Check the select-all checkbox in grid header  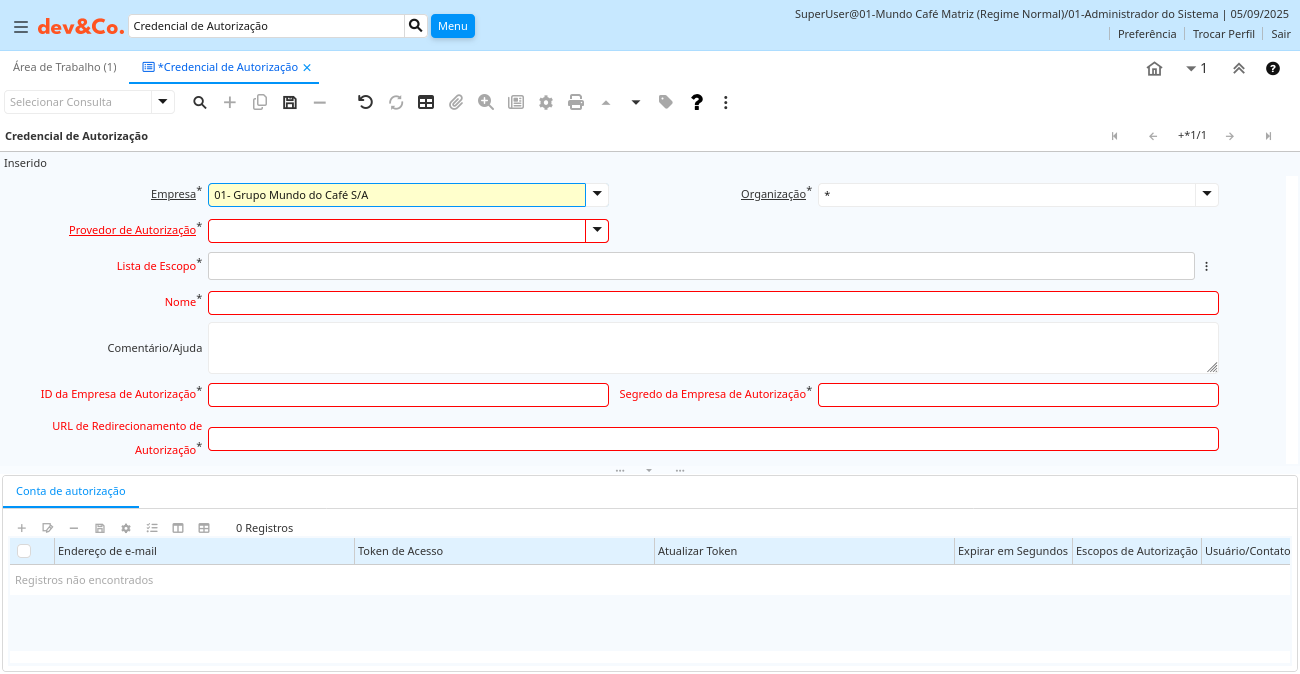[24, 551]
